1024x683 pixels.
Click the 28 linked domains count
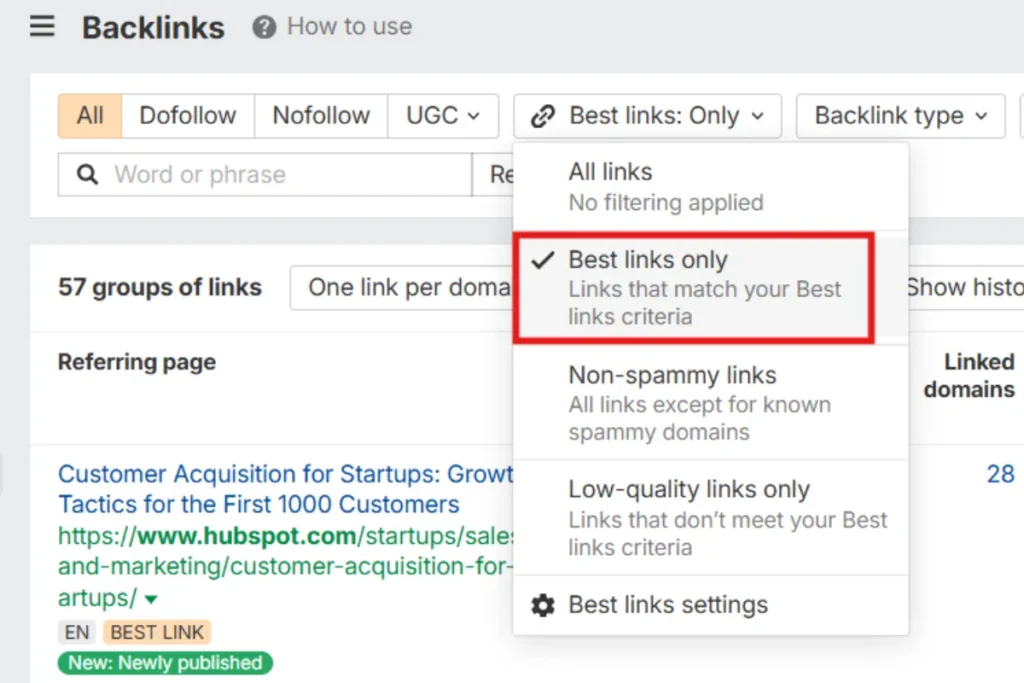point(999,474)
